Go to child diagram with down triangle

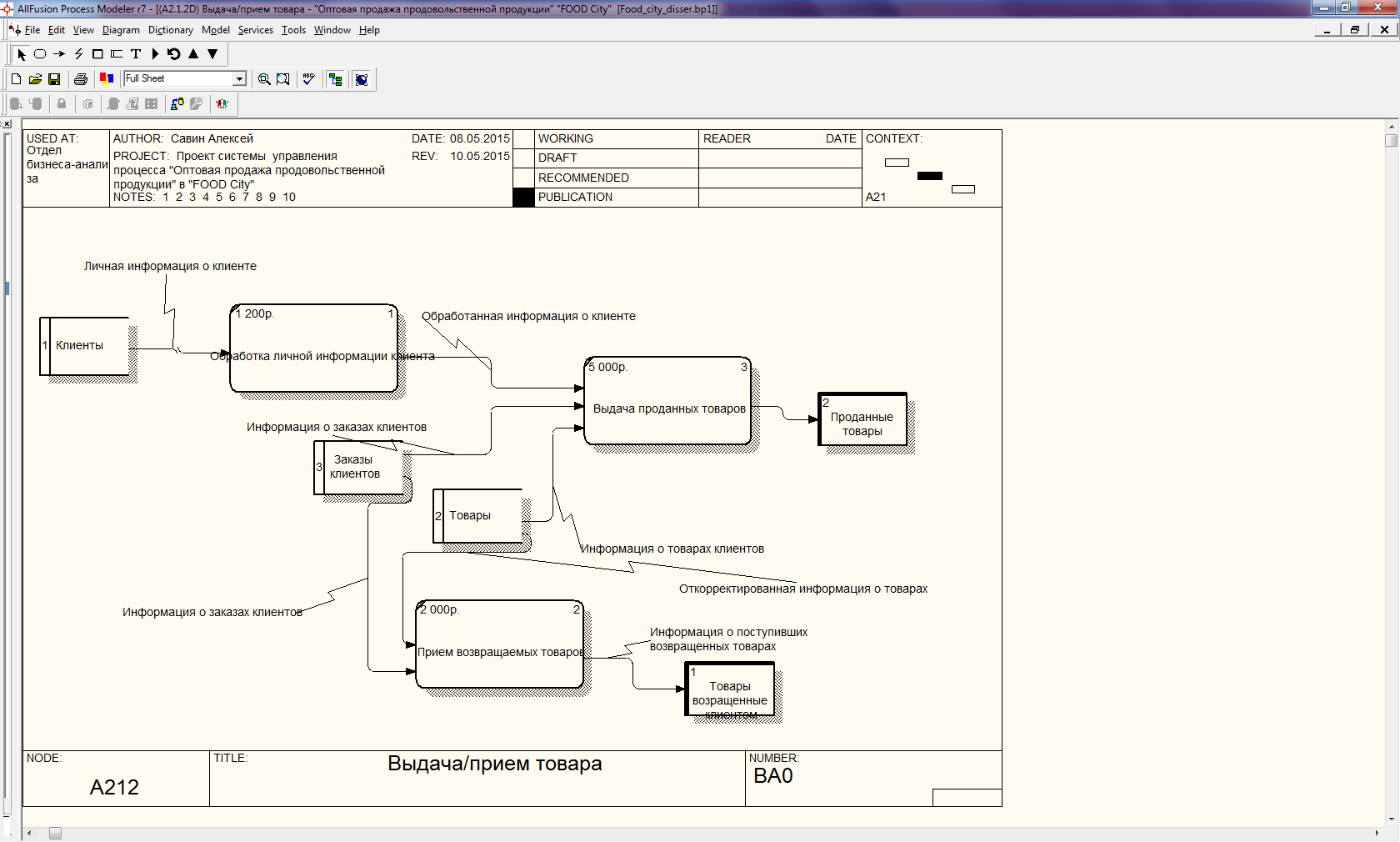point(212,54)
